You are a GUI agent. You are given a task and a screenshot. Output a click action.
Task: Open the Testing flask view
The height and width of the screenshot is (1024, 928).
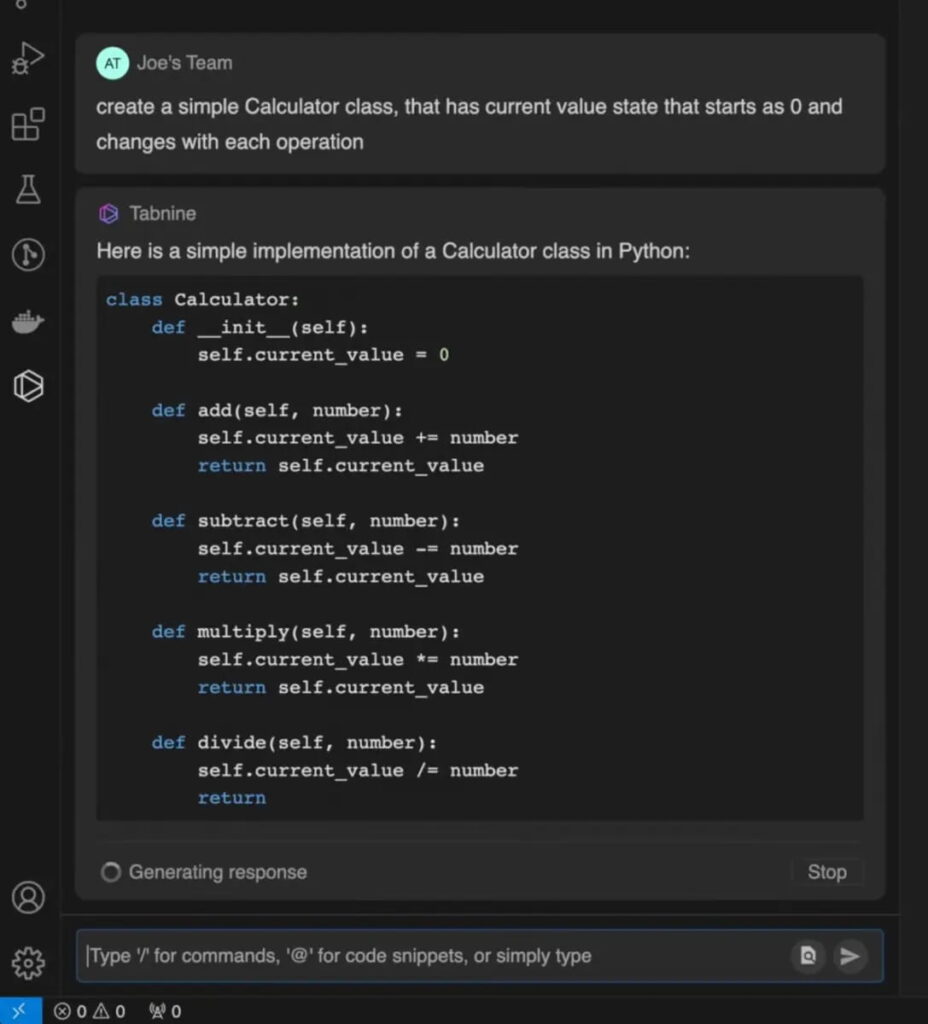click(x=27, y=189)
